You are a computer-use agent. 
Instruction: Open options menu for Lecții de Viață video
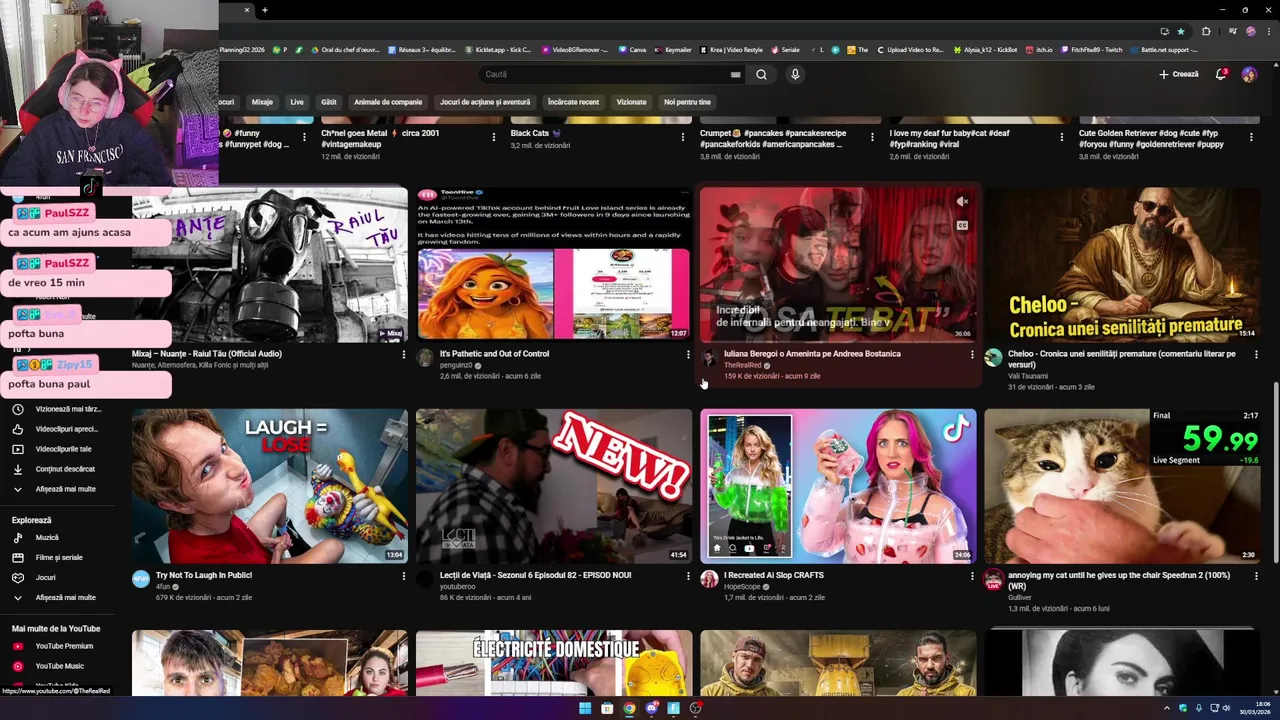[688, 576]
